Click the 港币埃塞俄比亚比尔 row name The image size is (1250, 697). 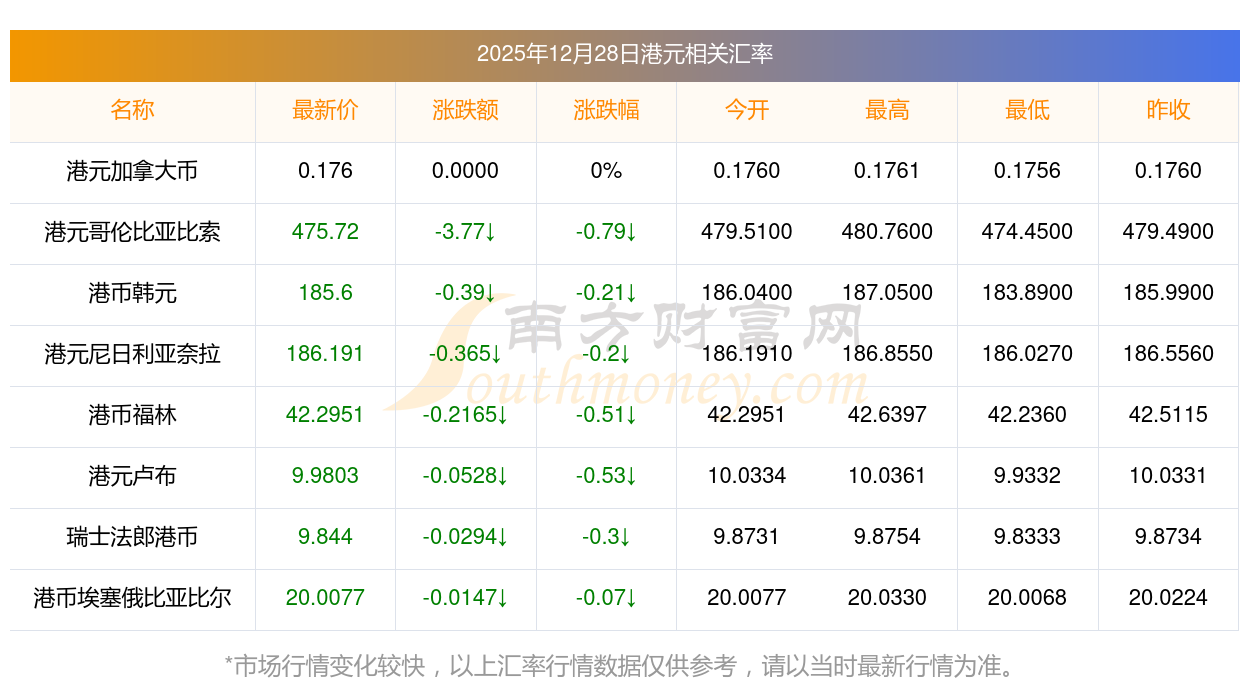click(x=132, y=598)
